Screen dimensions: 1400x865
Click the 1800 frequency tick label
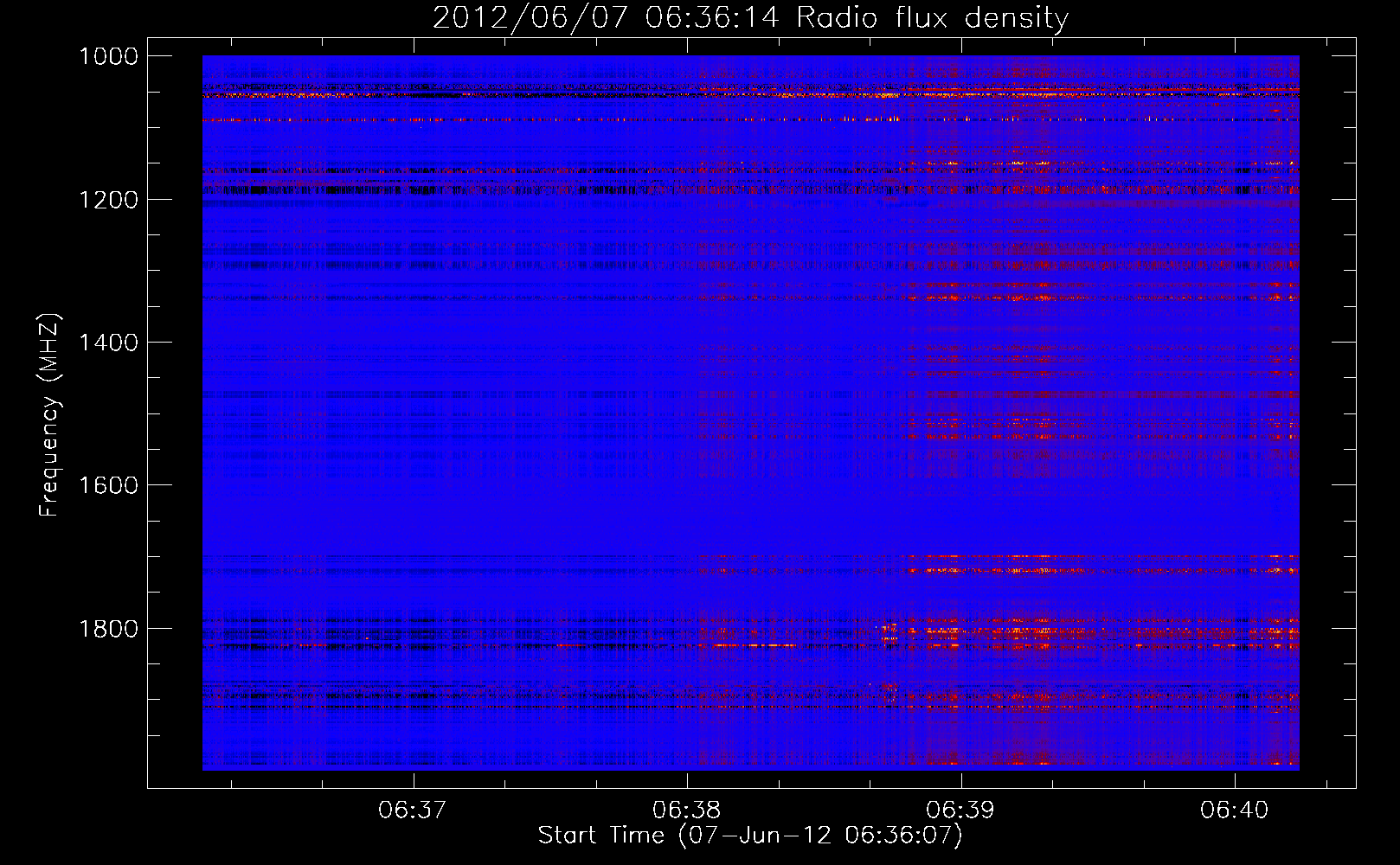(108, 629)
